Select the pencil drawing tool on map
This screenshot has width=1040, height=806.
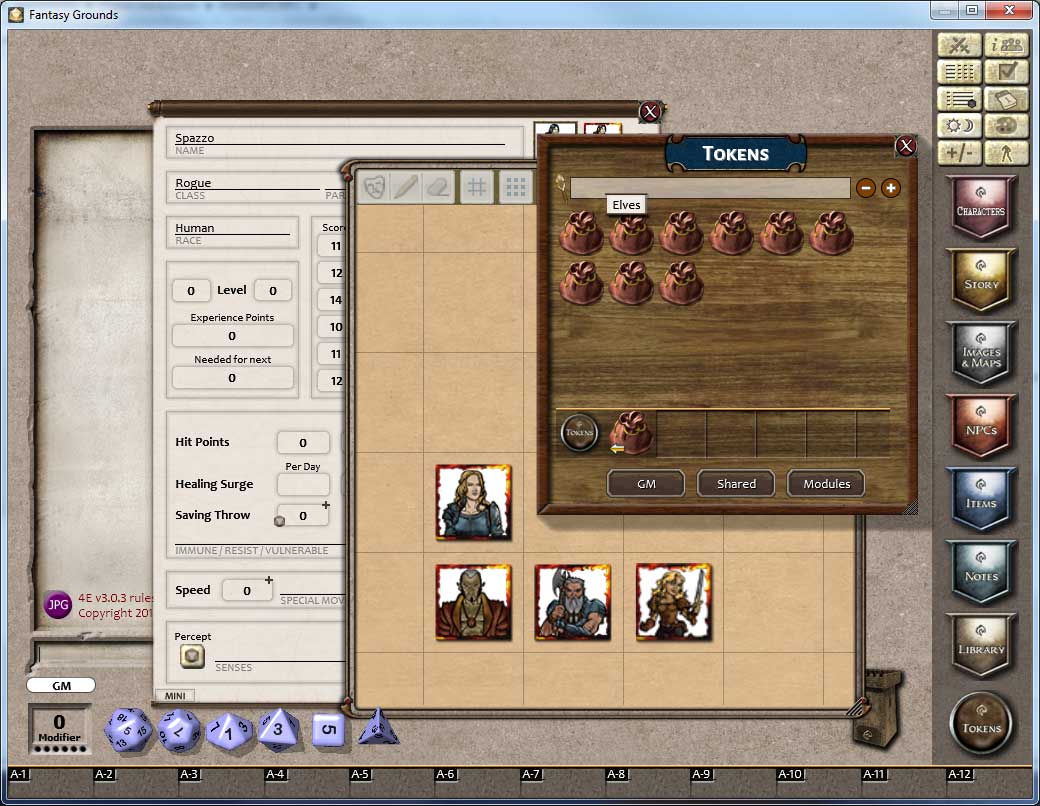(406, 188)
